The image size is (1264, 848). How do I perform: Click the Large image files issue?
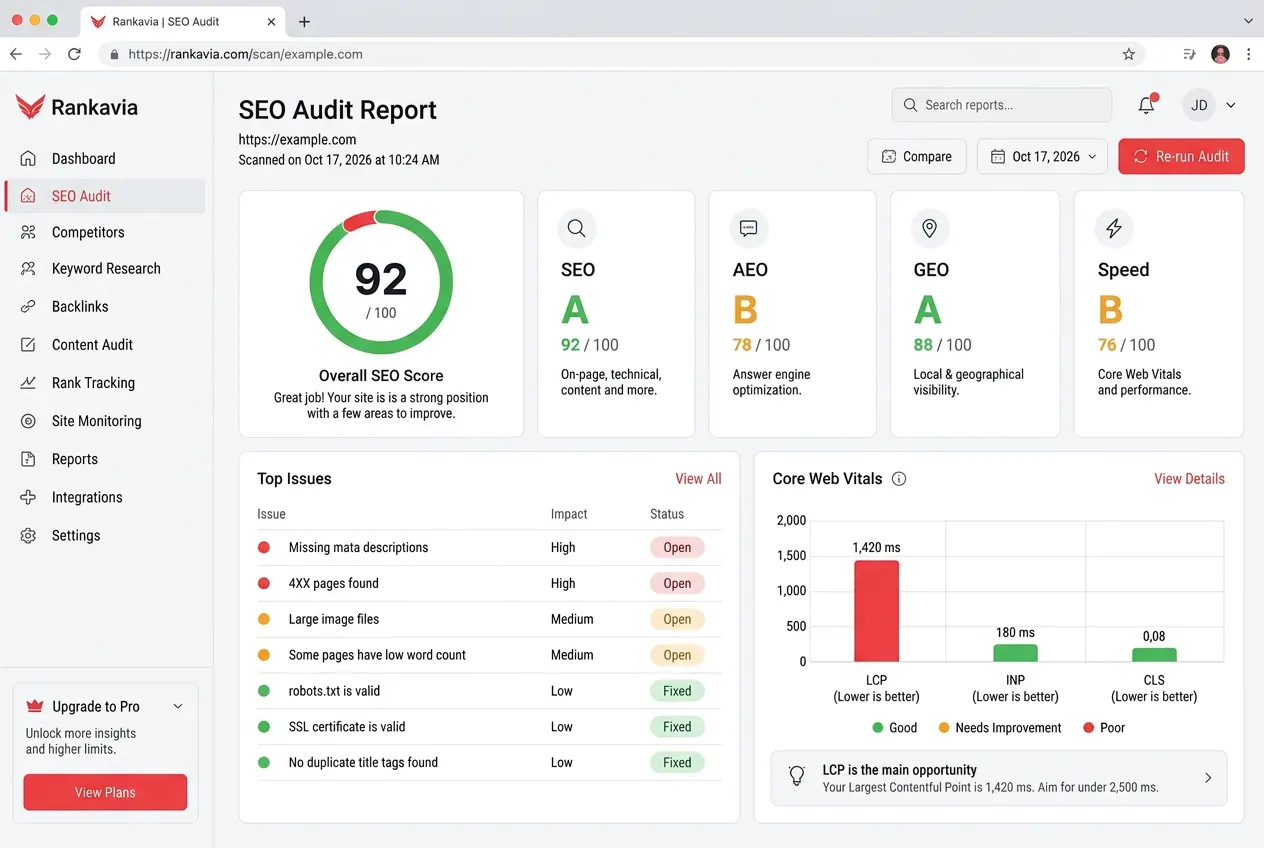pos(334,619)
